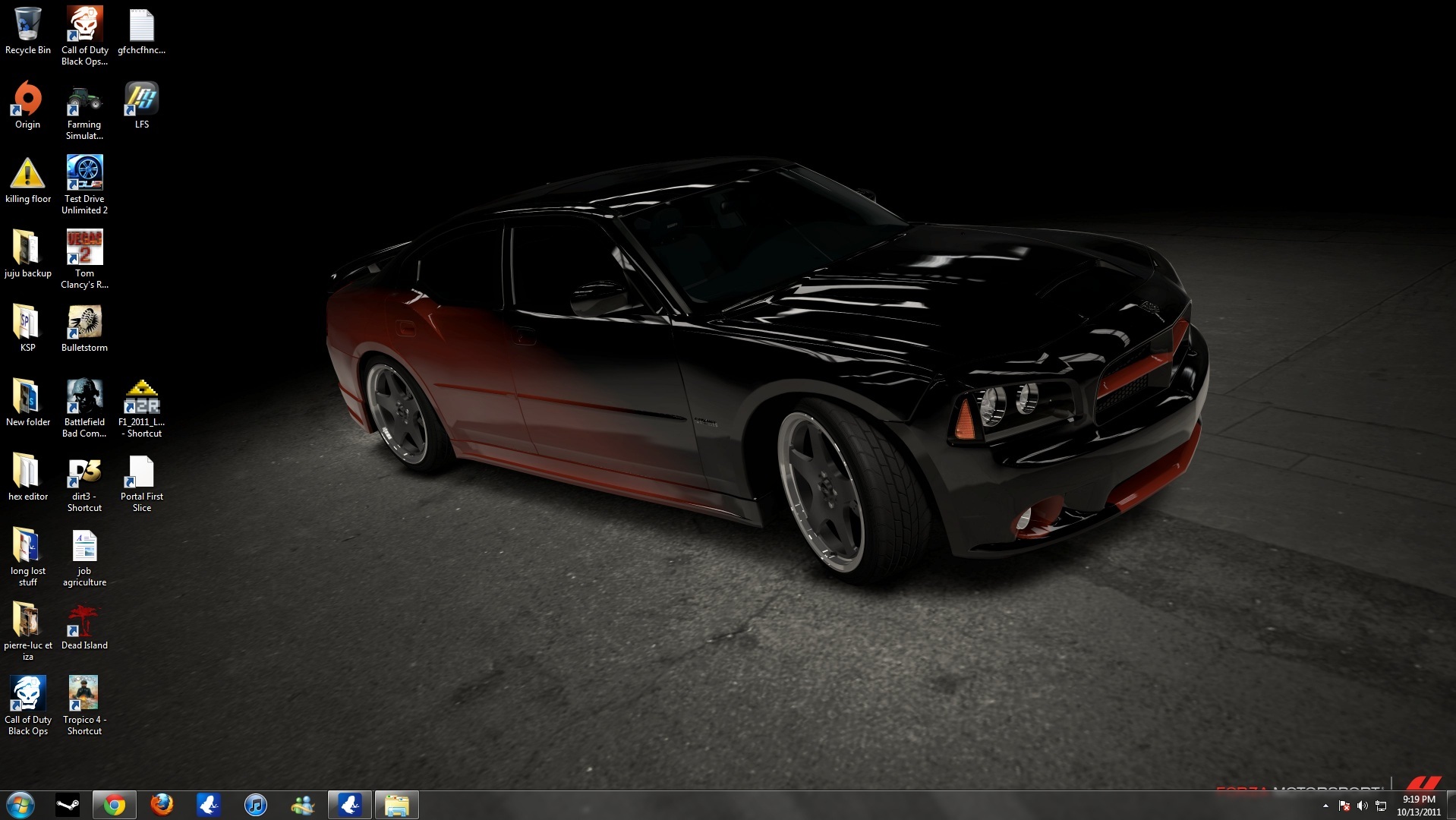Launch Windows Live Messenger from the taskbar
The width and height of the screenshot is (1456, 820).
click(x=303, y=805)
